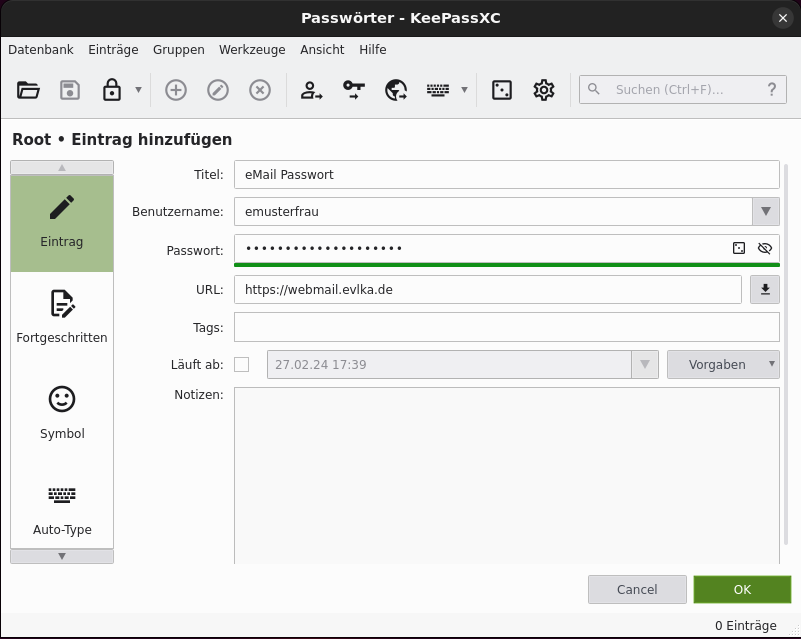Focus the Suchen search field
801x639 pixels.
pos(682,89)
